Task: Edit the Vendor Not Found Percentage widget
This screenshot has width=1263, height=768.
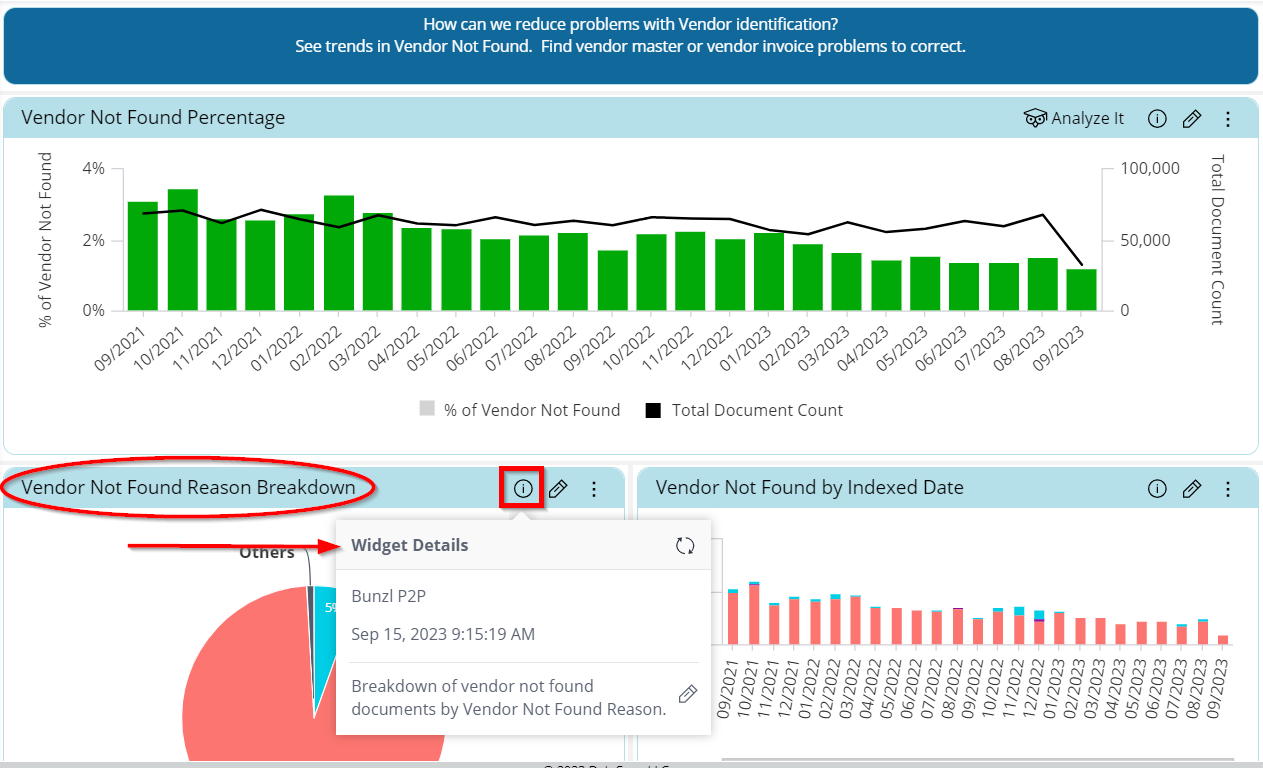Action: pos(1192,119)
